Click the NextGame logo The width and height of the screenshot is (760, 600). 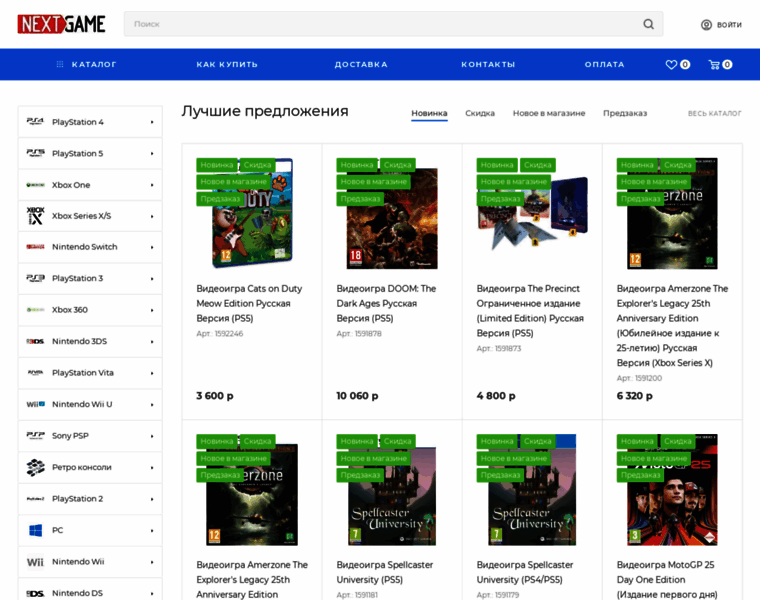[61, 24]
